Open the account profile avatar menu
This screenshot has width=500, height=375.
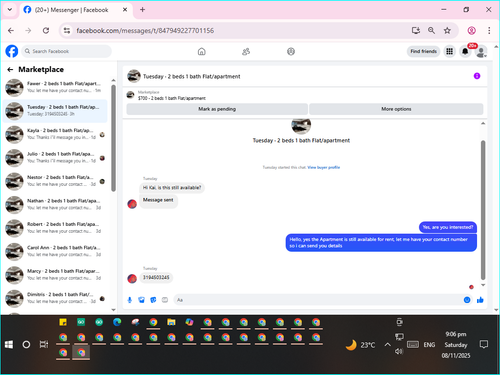pos(481,52)
